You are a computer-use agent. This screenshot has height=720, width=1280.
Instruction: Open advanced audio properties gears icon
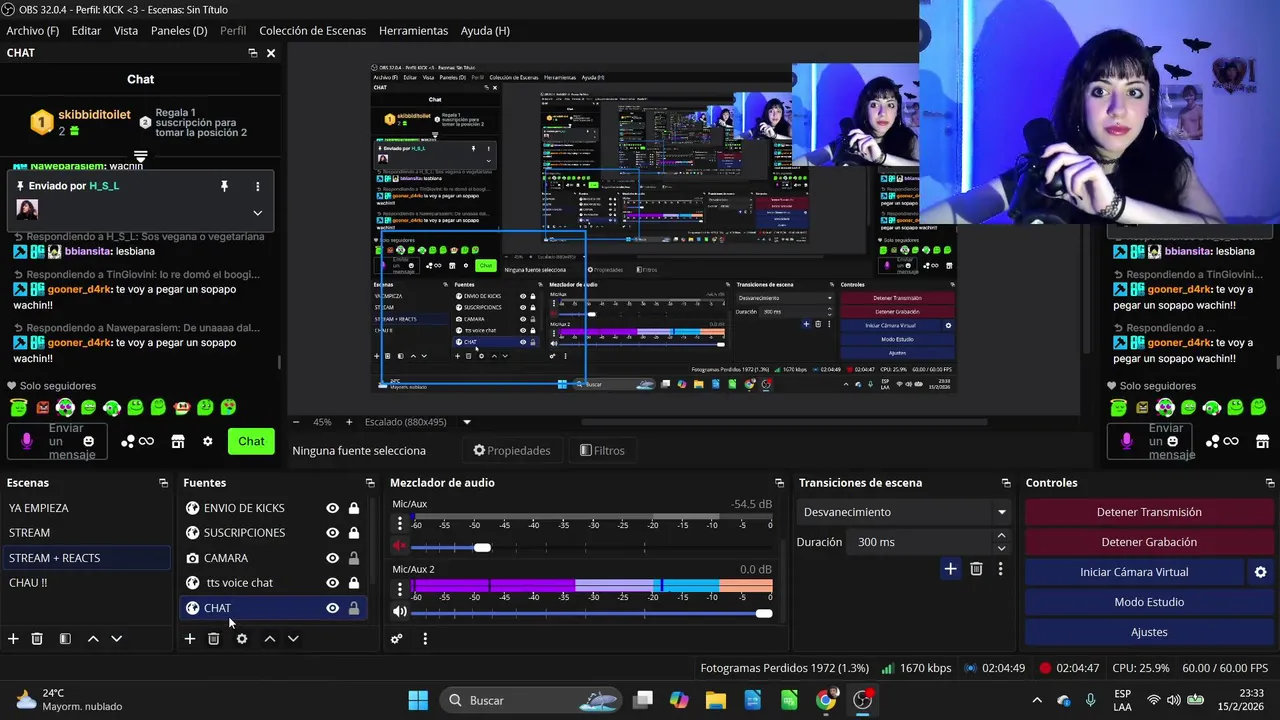point(397,639)
